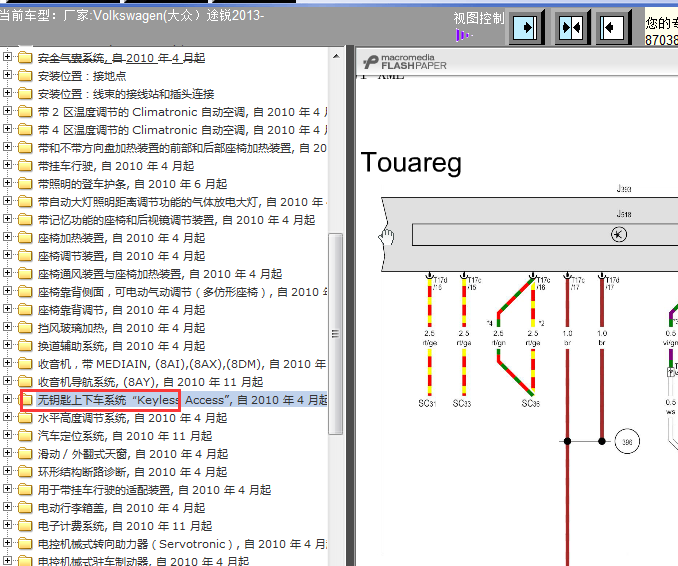Click folder icon of 电动行李箱盖 row

pos(26,508)
